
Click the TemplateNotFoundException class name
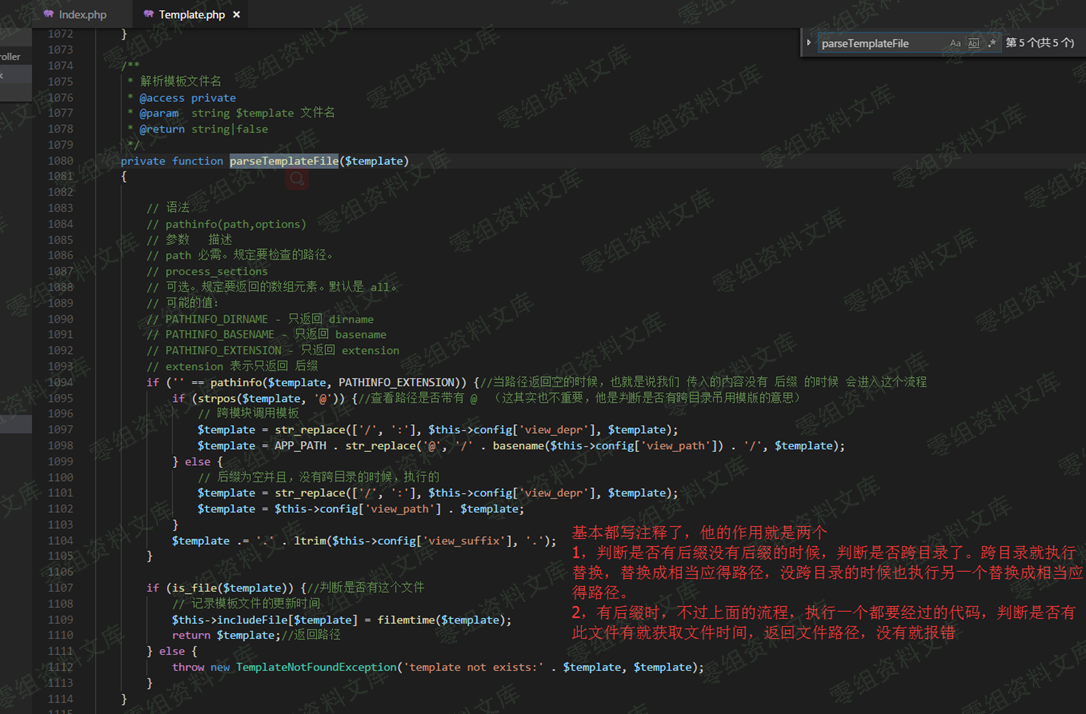(x=317, y=667)
